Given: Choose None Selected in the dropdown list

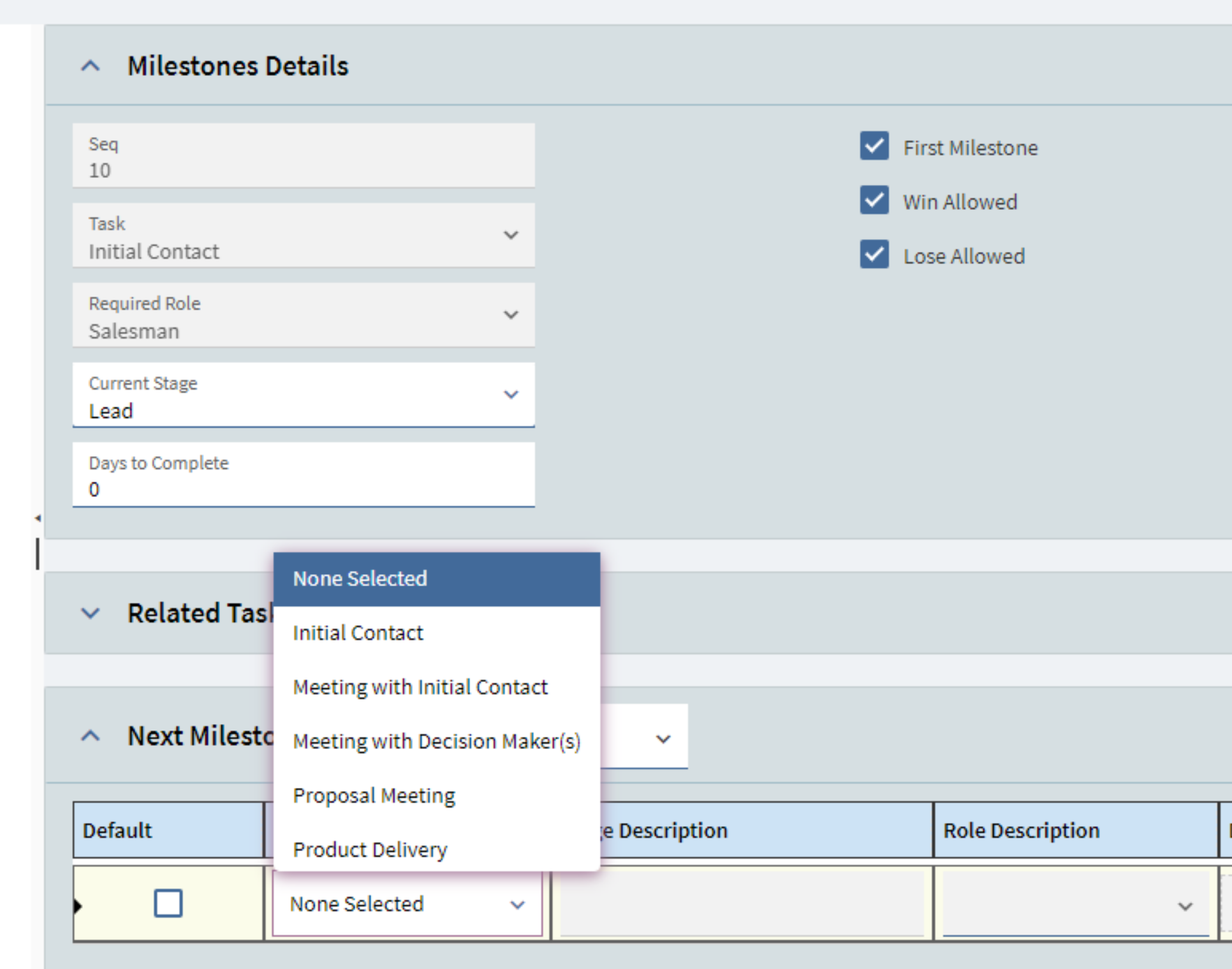Looking at the screenshot, I should point(437,579).
